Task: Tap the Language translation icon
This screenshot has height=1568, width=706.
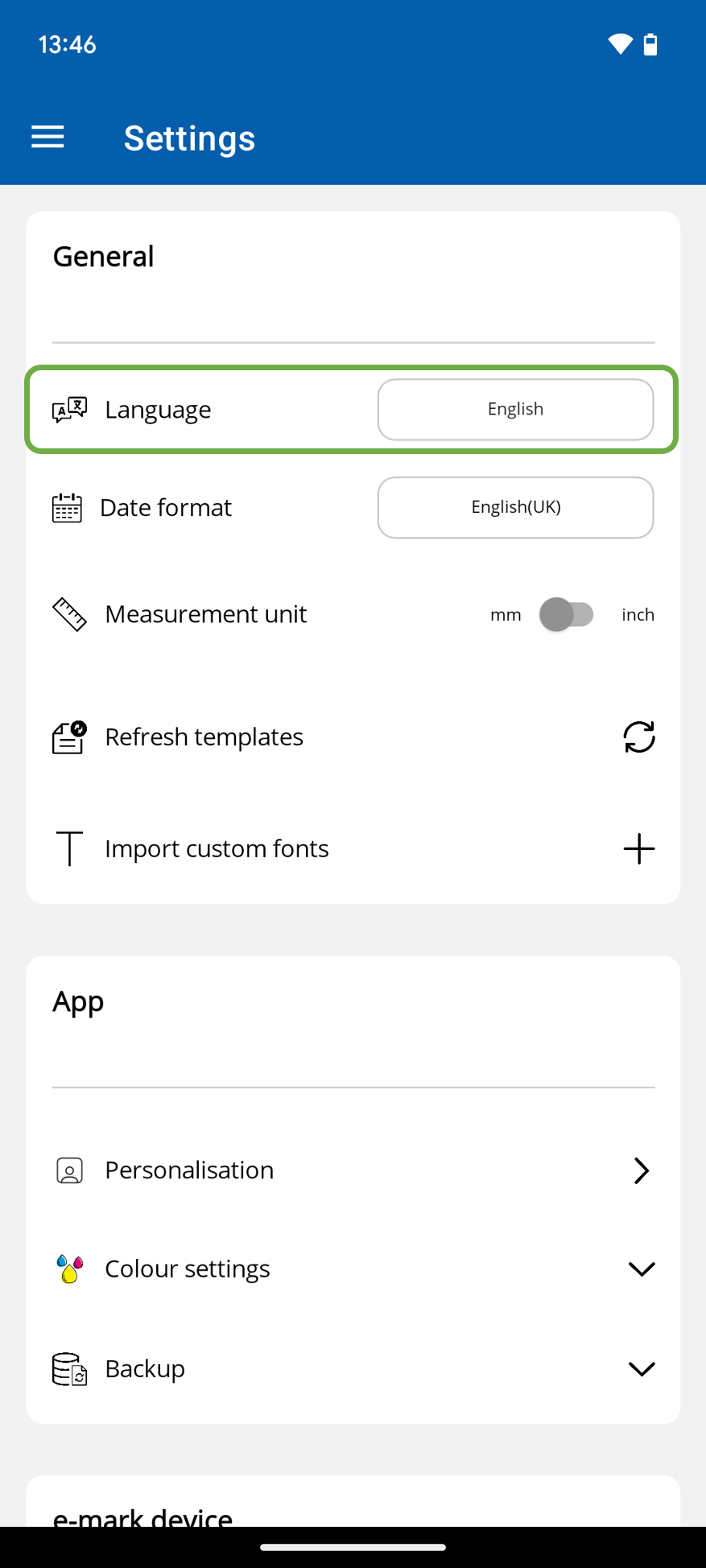Action: coord(69,410)
